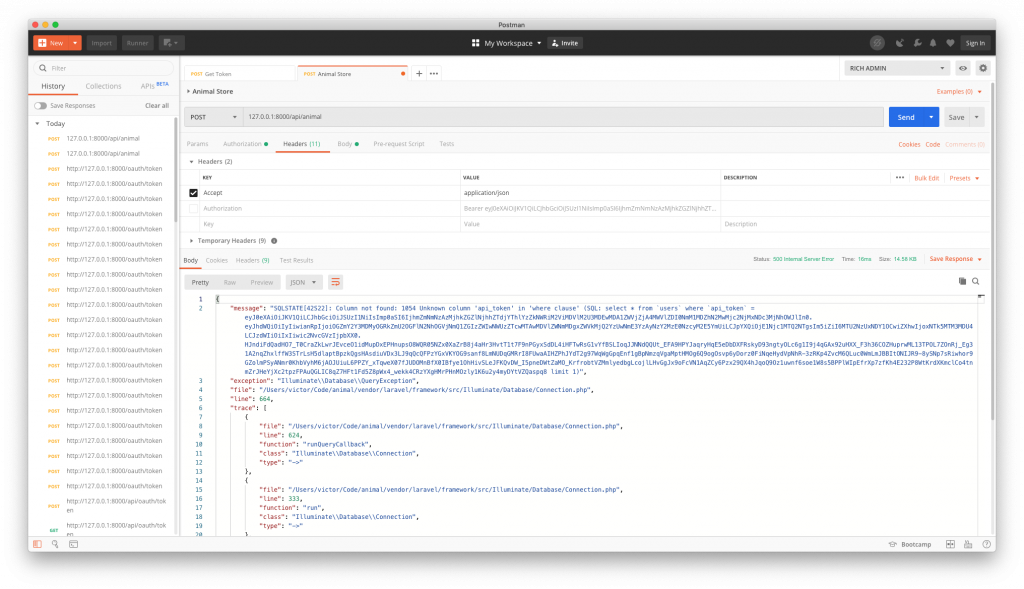Click the Import button
The image size is (1024, 589).
coord(101,43)
